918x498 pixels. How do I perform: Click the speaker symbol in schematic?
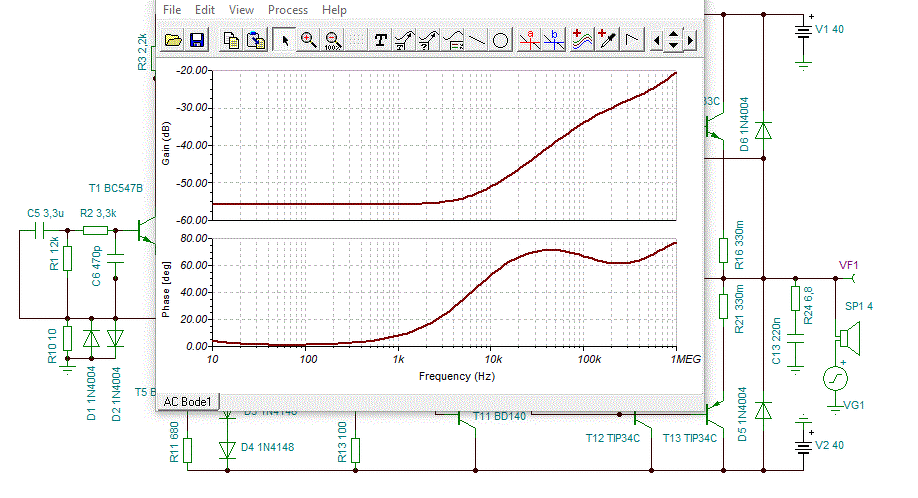click(848, 338)
